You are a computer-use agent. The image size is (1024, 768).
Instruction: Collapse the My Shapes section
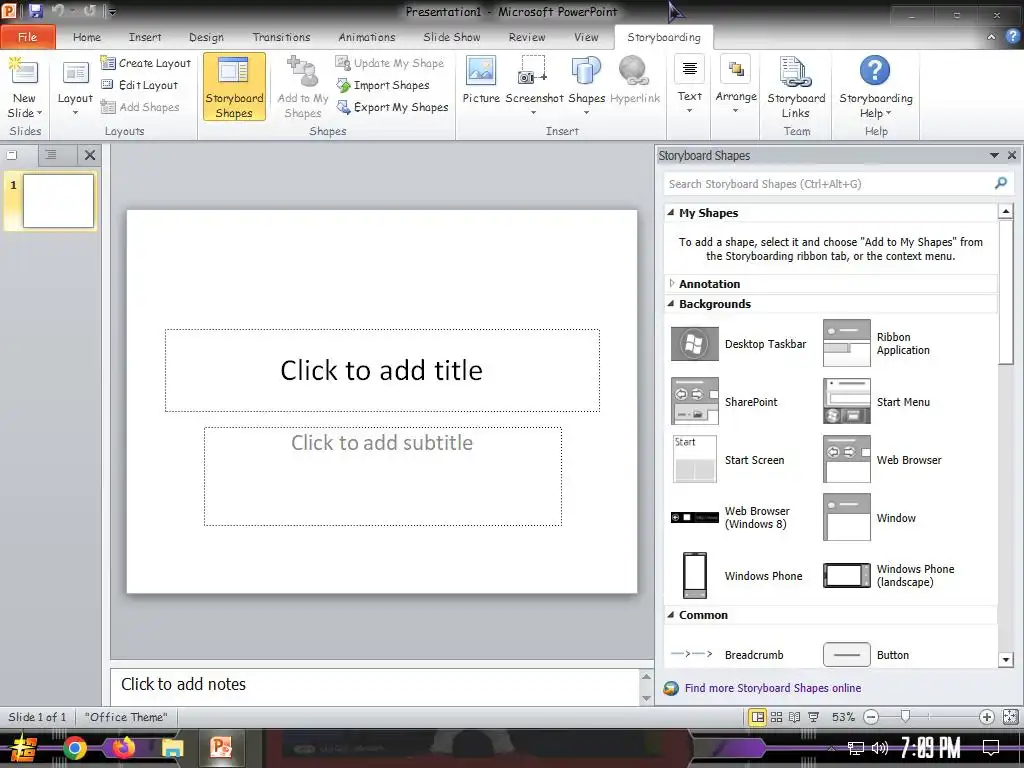[x=670, y=212]
